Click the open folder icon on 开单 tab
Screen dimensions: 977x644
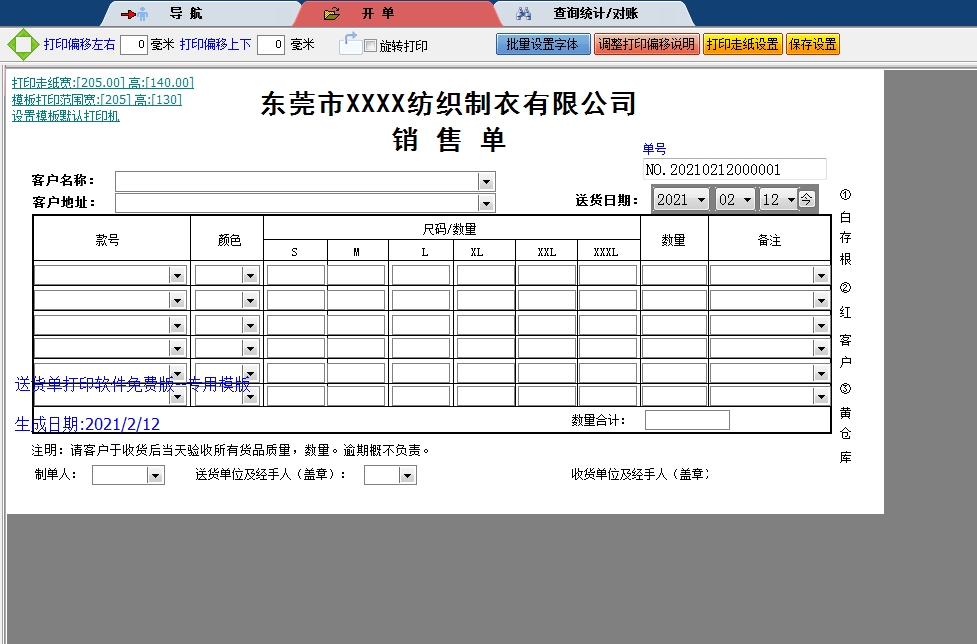coord(333,14)
